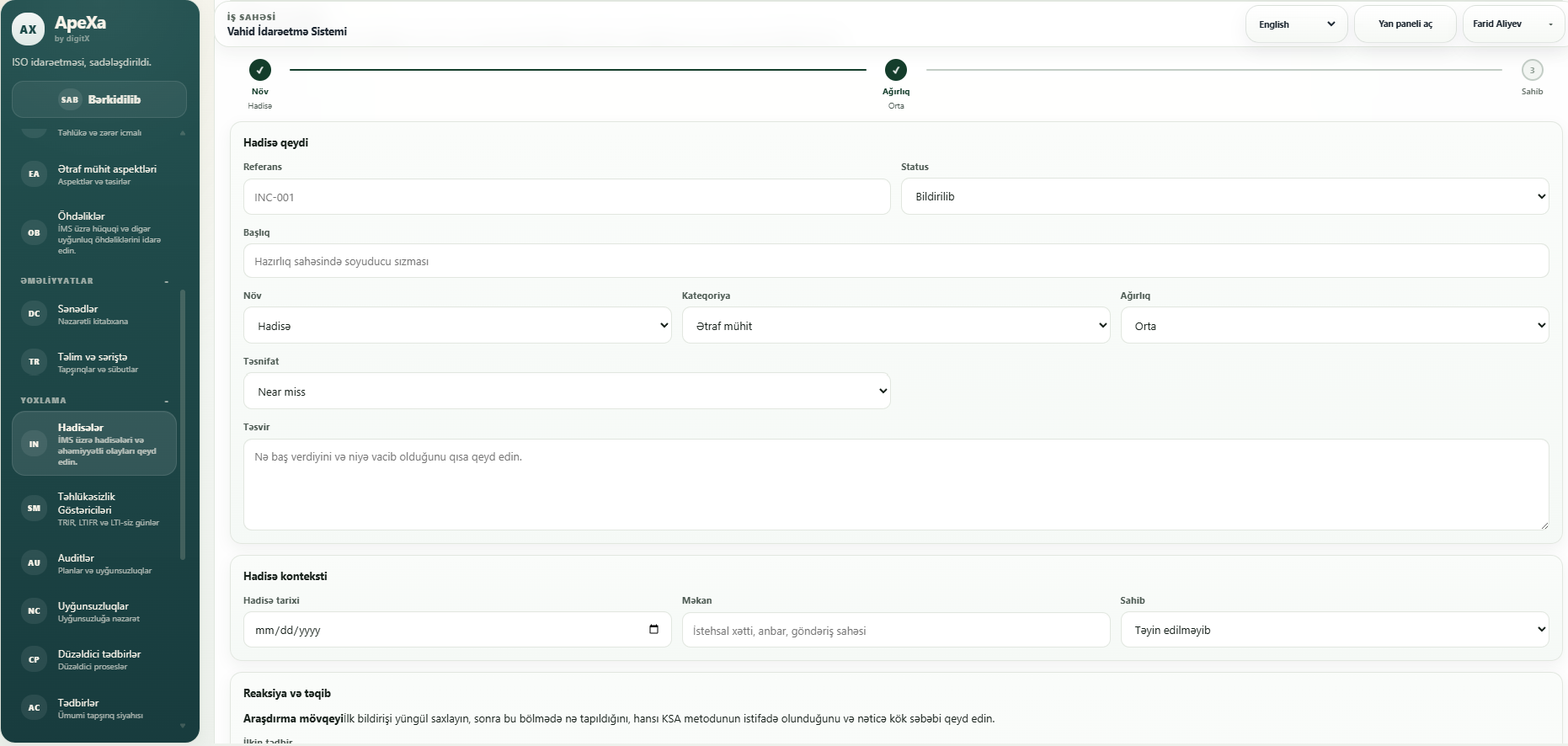Screen dimensions: 1568x746
Task: Open Auditlər in the sidebar
Action: click(x=94, y=563)
